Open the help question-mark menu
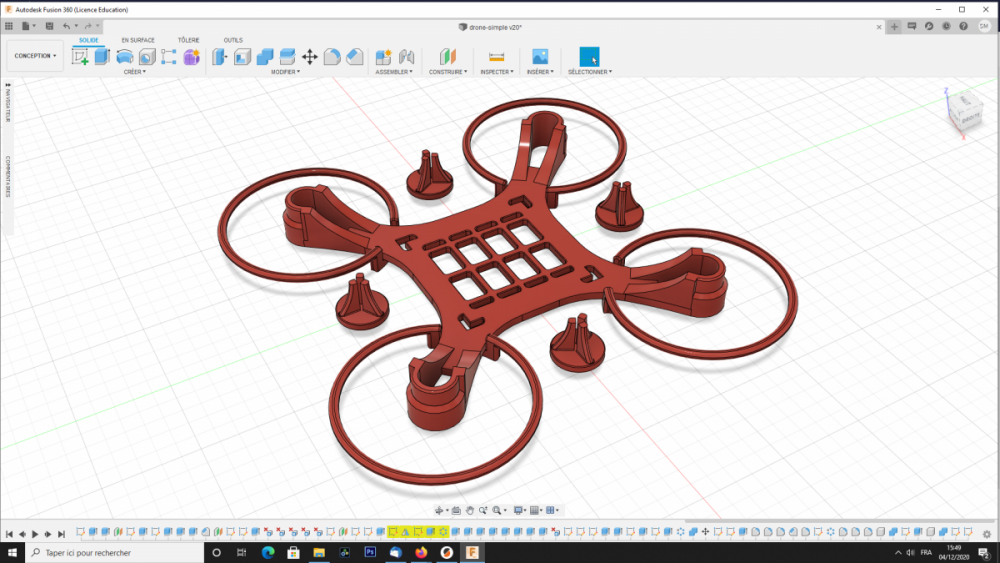This screenshot has height=563, width=1000. point(964,26)
